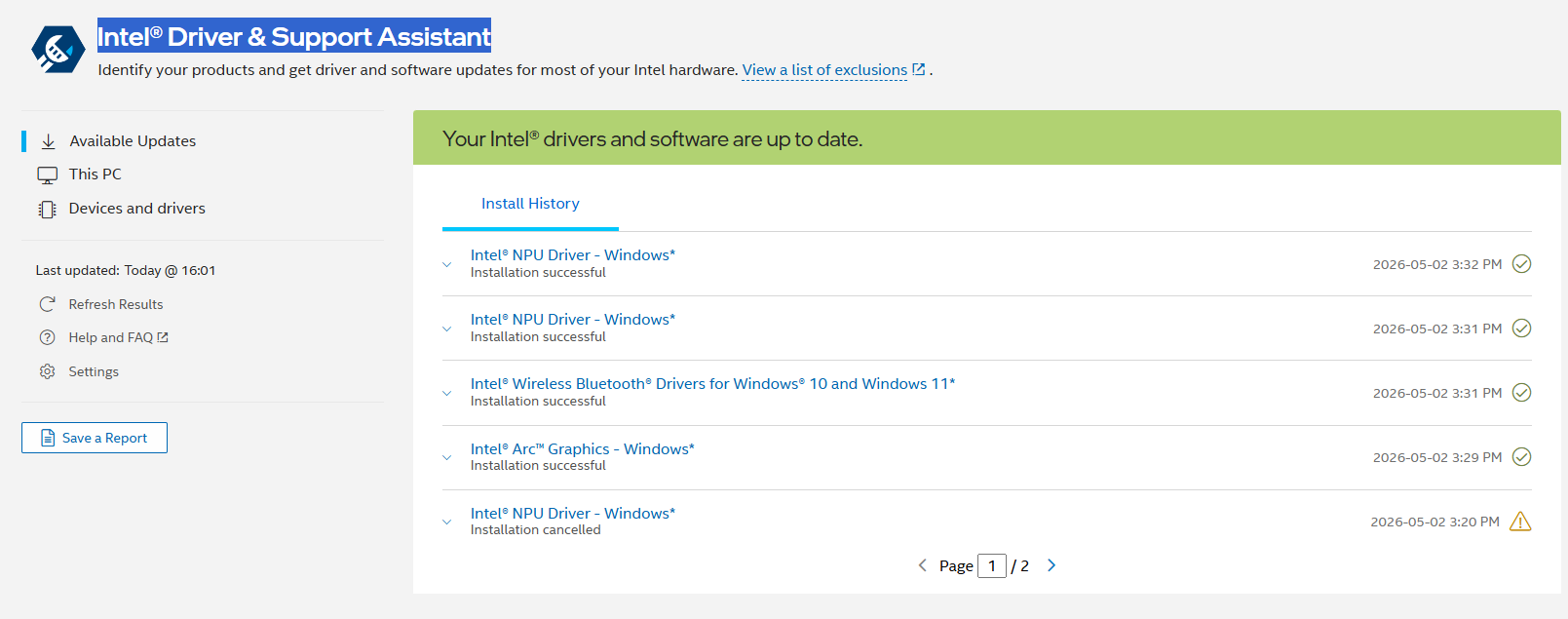
Task: Click the success checkmark for the 3:32 PM NPU Driver install
Action: pyautogui.click(x=1521, y=264)
